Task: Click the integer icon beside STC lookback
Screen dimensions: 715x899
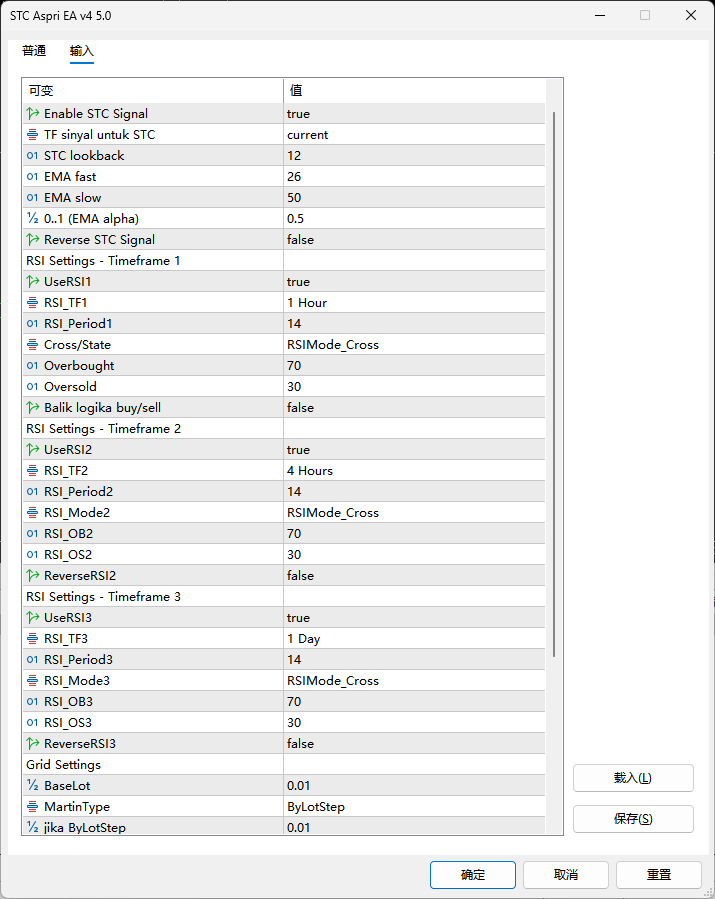Action: pos(33,156)
